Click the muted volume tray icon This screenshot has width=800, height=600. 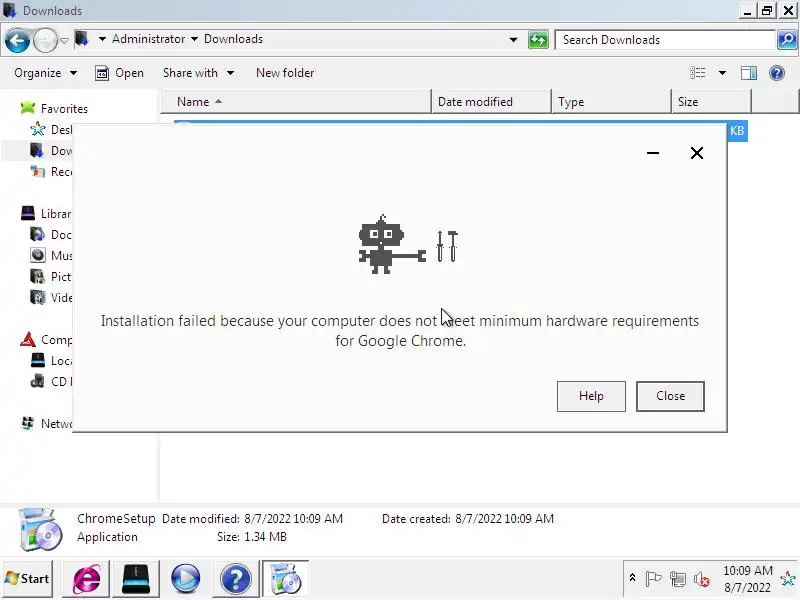pyautogui.click(x=702, y=579)
